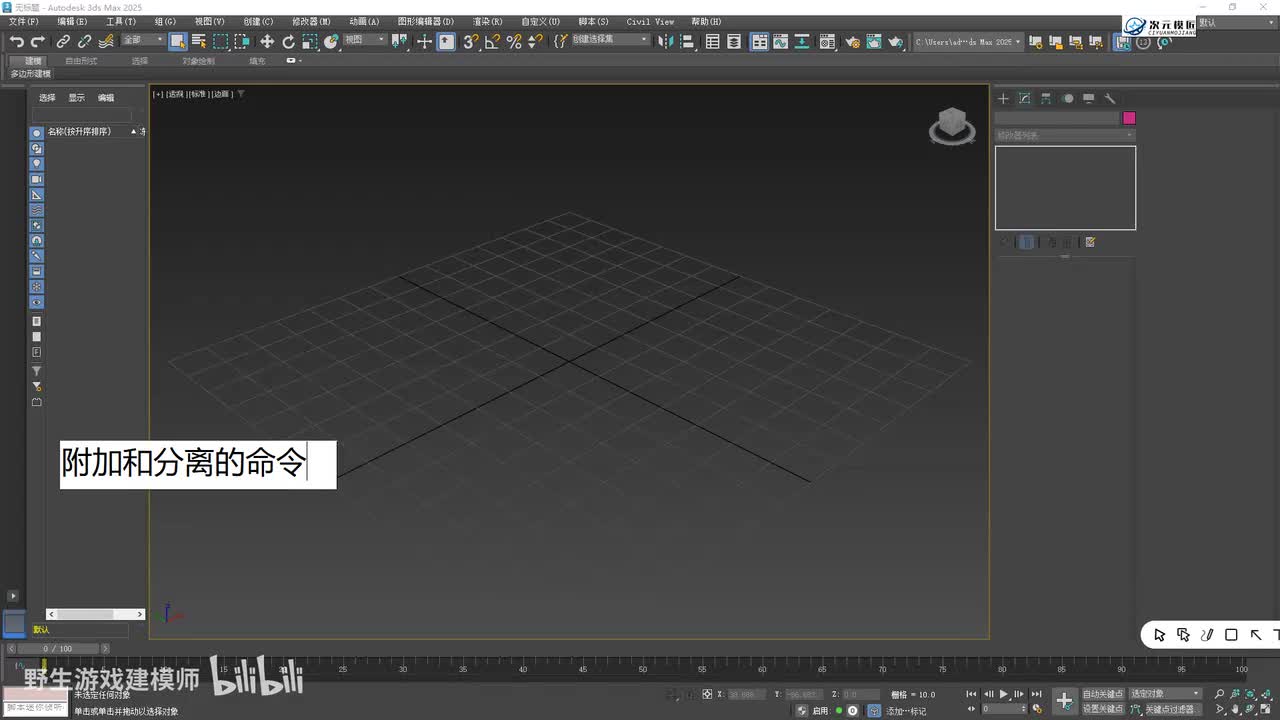Open the 修改器(M) menu

pos(311,21)
